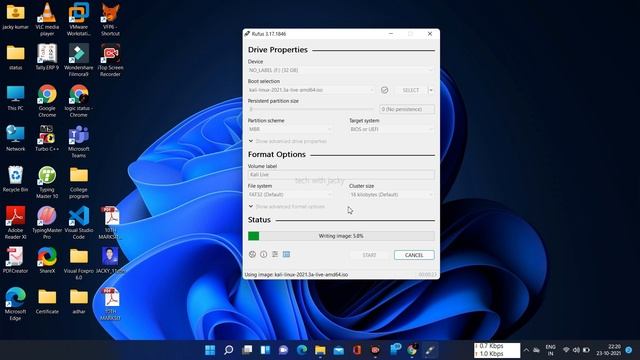Open the JACKY photo thumbnail on desktop
This screenshot has width=640, height=360.
click(x=110, y=260)
